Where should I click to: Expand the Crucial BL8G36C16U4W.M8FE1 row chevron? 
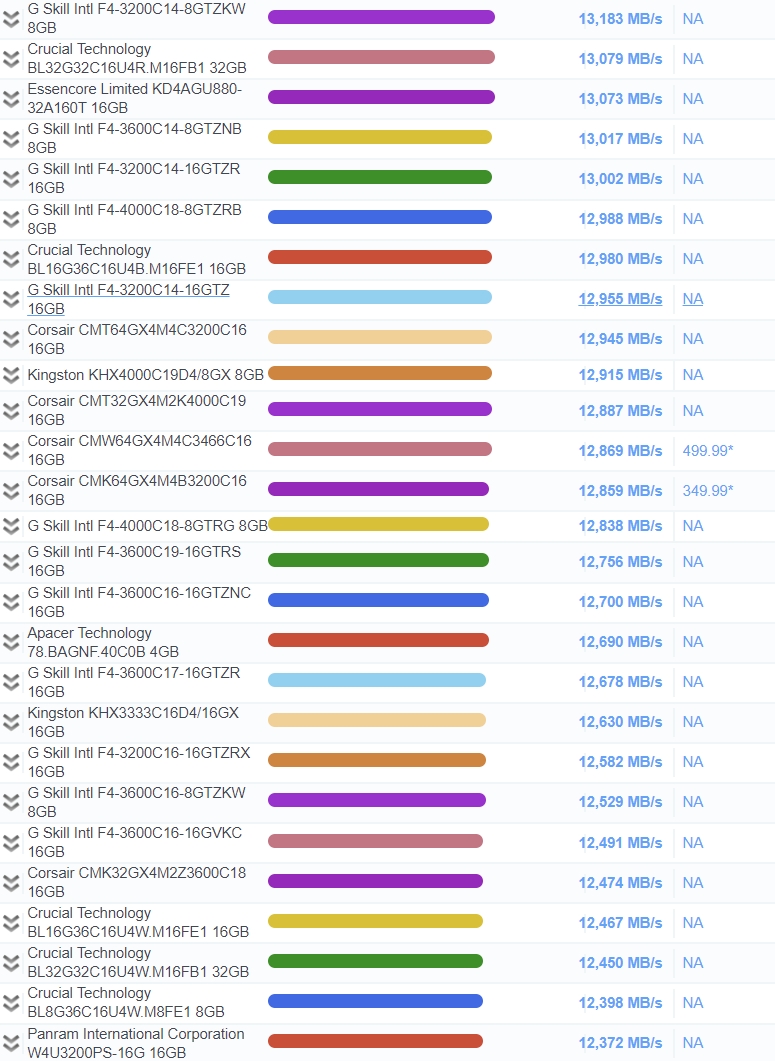[x=11, y=1001]
